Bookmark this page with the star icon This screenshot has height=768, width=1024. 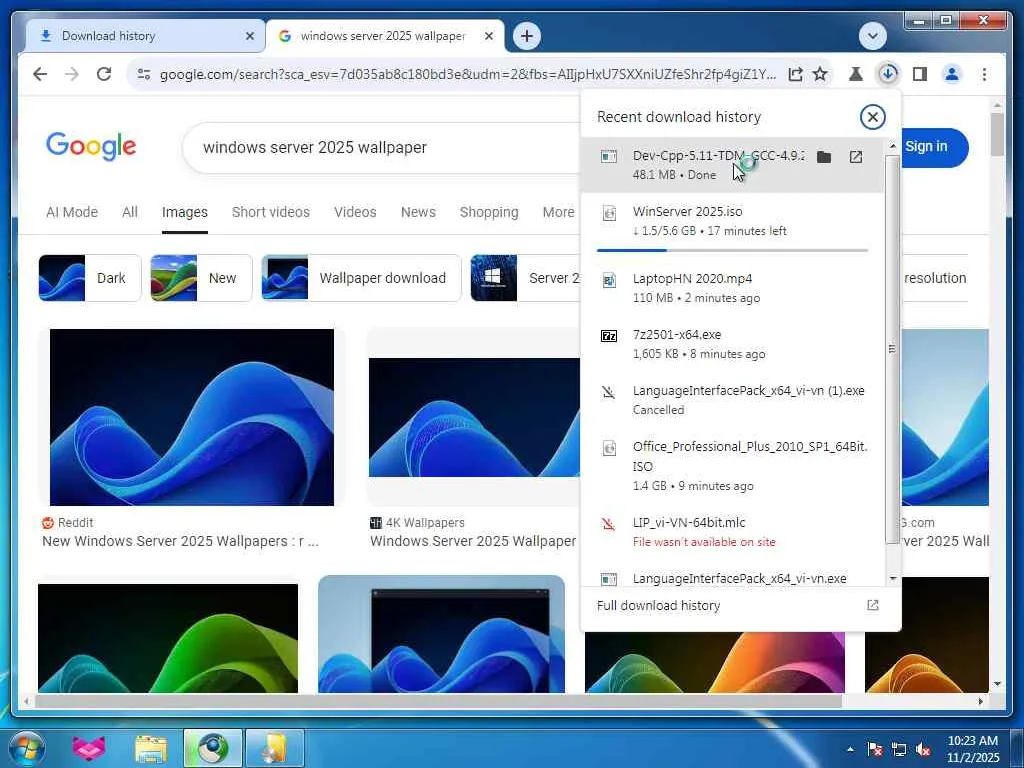(820, 74)
